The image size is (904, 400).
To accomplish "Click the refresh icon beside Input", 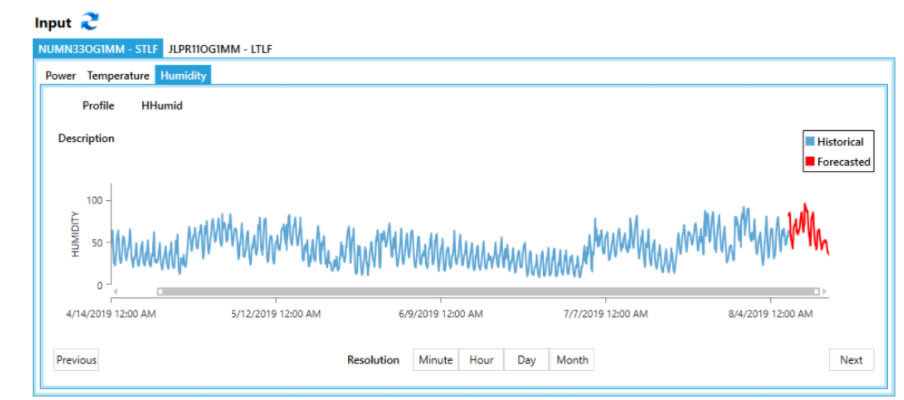I will tap(90, 22).
